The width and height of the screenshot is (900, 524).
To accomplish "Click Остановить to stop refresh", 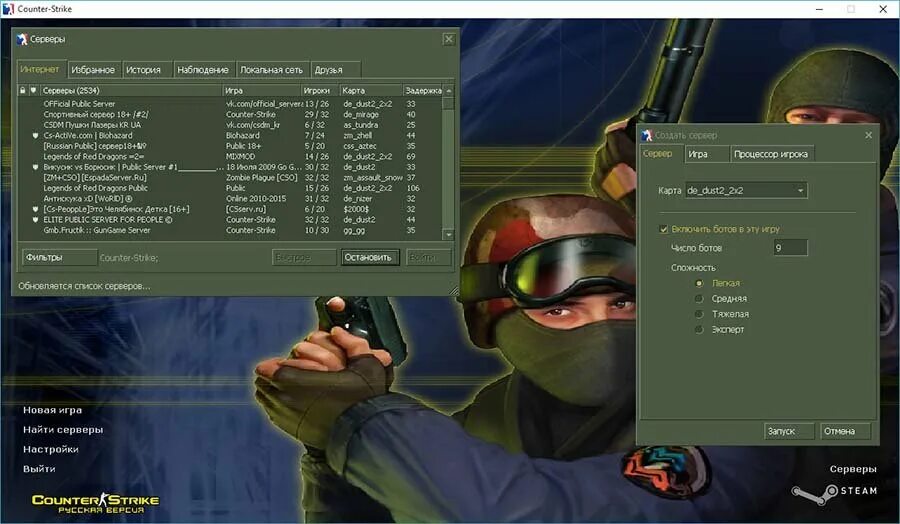I will [368, 257].
